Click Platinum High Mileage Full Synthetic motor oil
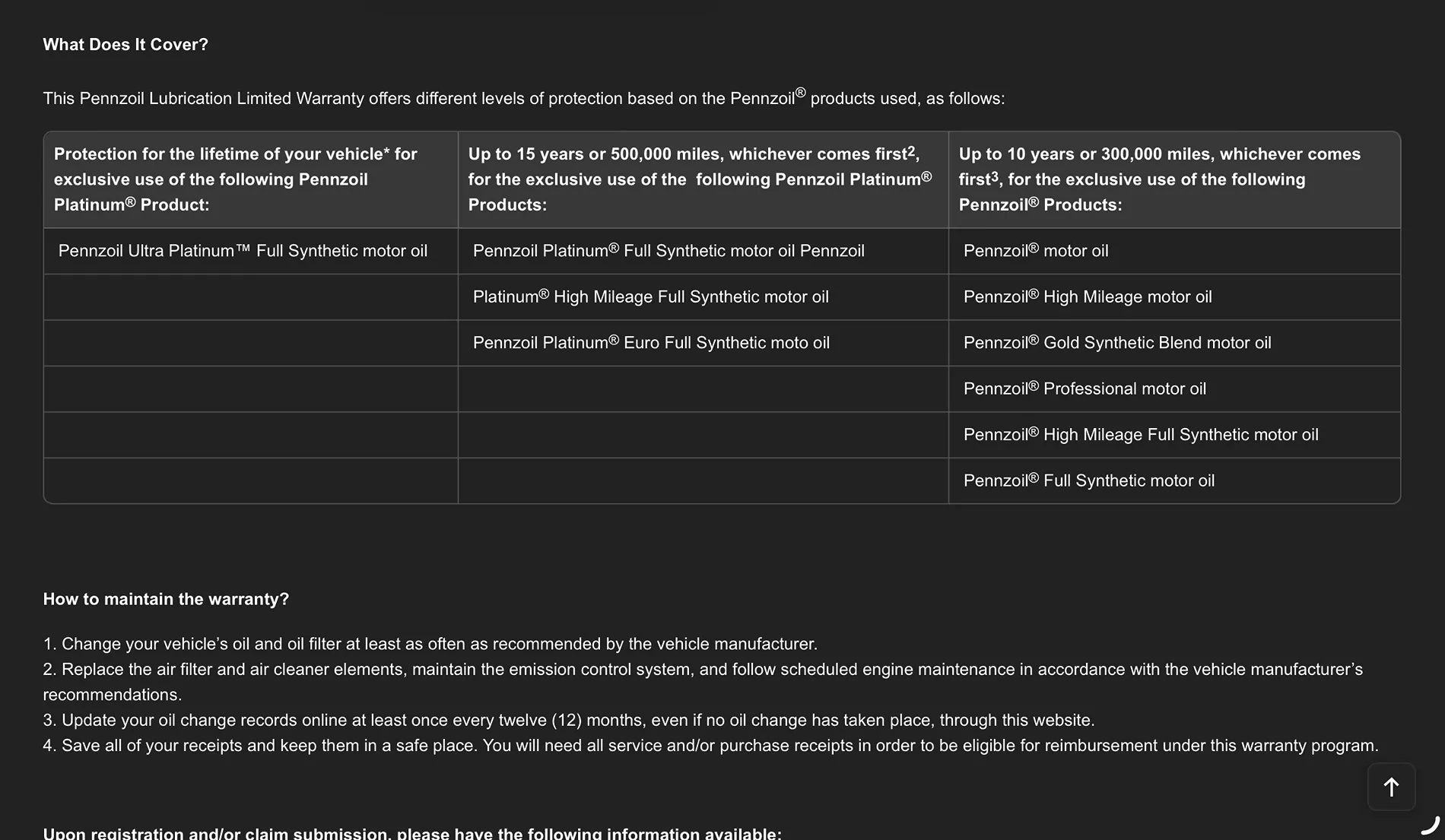Image resolution: width=1445 pixels, height=840 pixels. [703, 297]
